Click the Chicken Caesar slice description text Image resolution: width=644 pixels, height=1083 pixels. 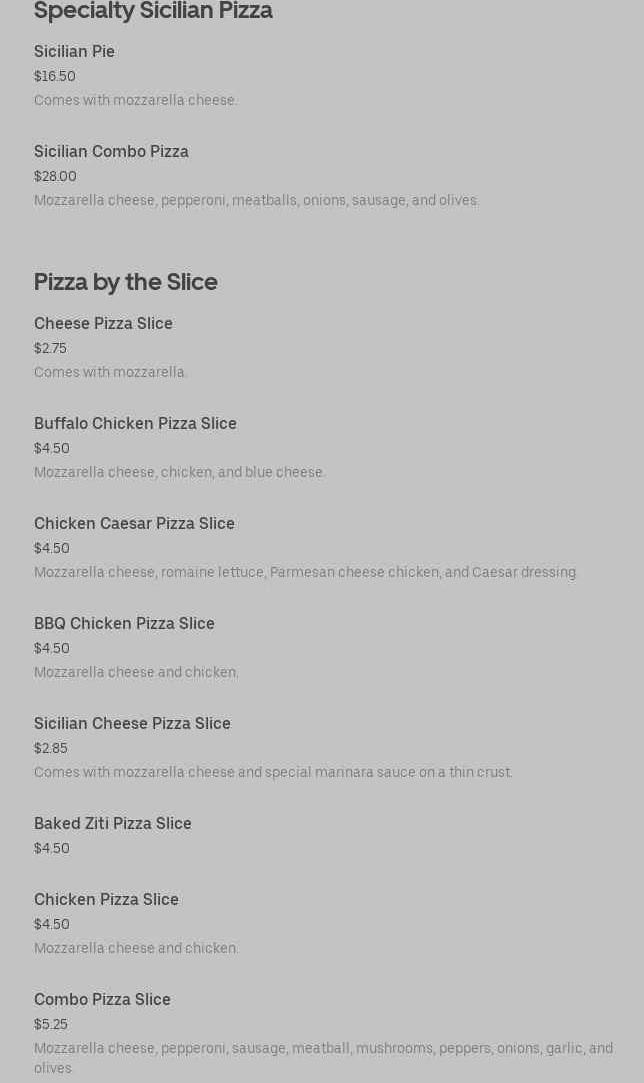(305, 573)
